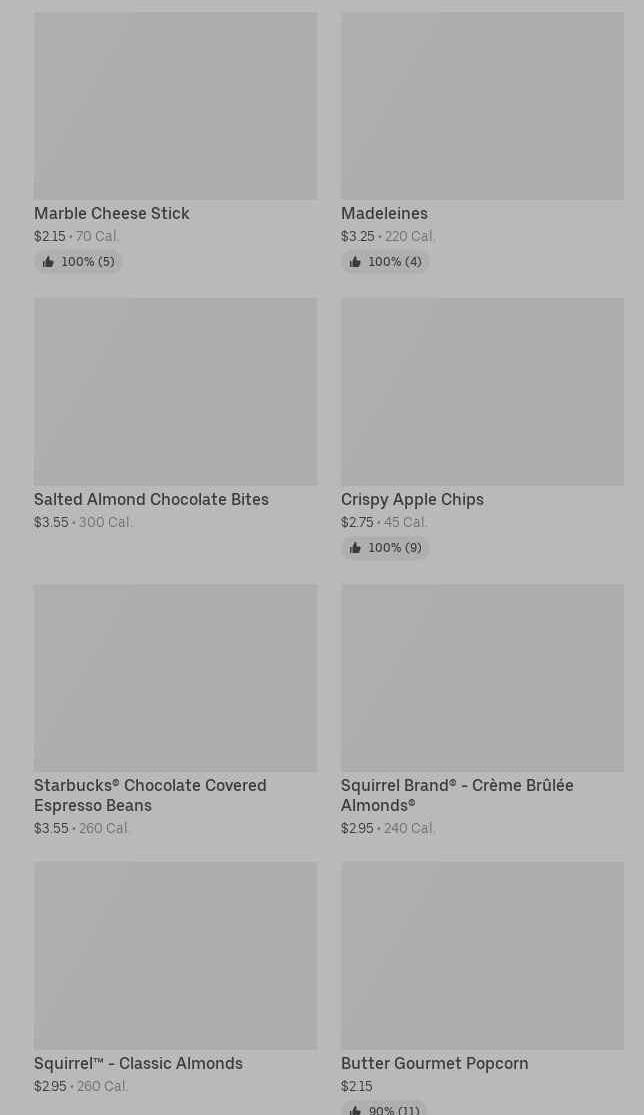Select the Squirrel Classic Almonds image
Image resolution: width=644 pixels, height=1115 pixels.
[x=175, y=955]
